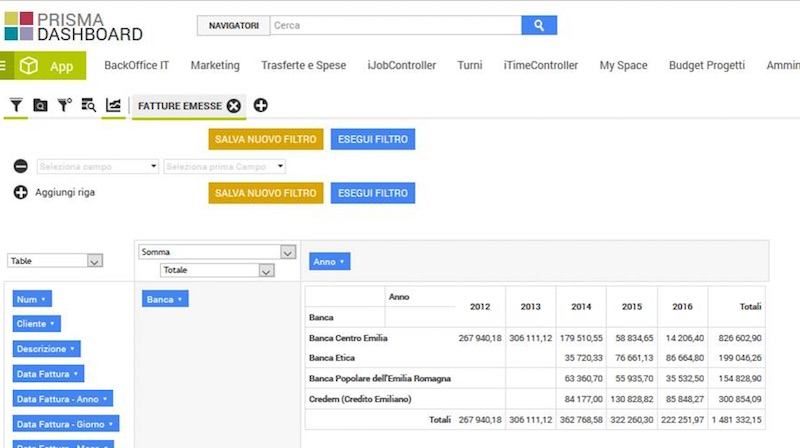This screenshot has height=448, width=800.
Task: Click the lower Salva Nuovo Filtro button
Action: 266,193
